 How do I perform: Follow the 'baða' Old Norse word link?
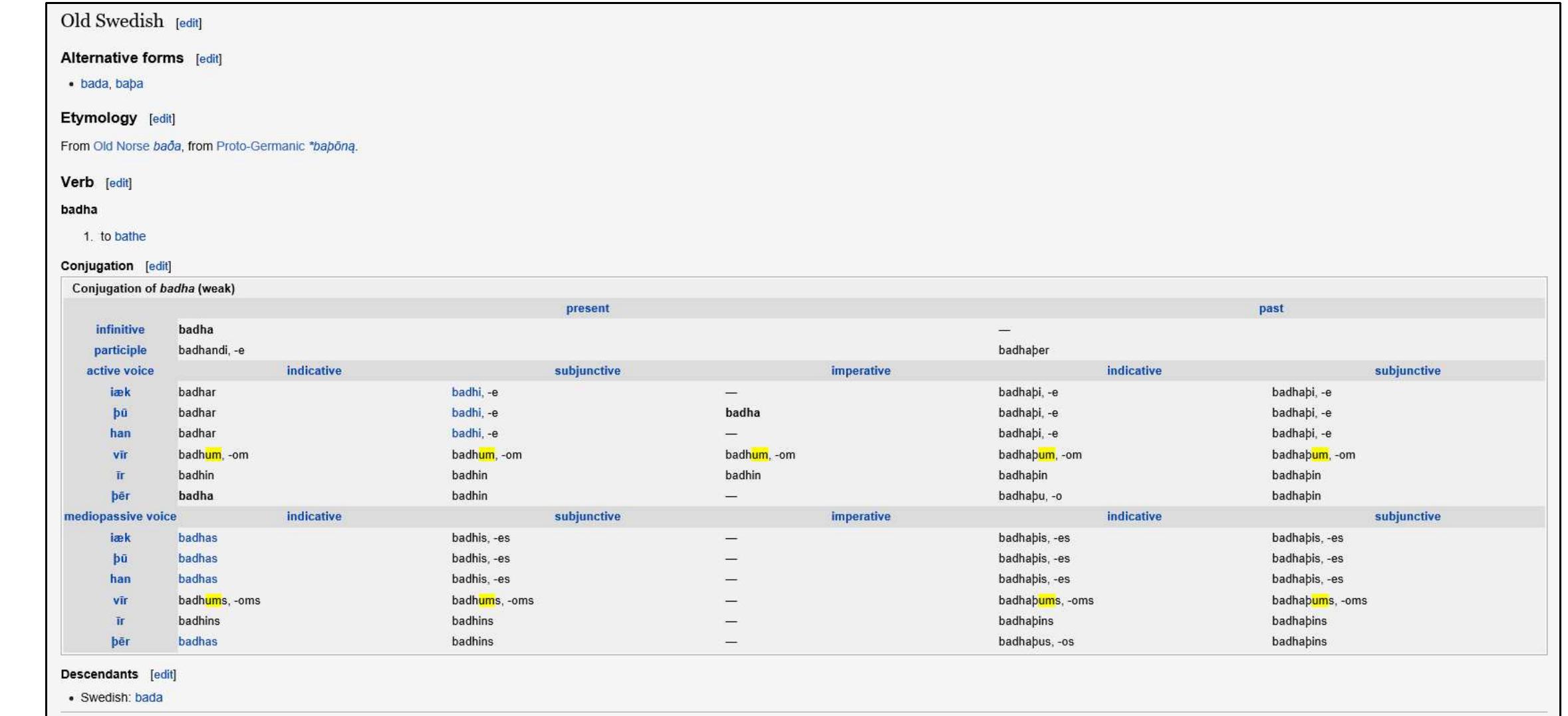click(x=167, y=146)
